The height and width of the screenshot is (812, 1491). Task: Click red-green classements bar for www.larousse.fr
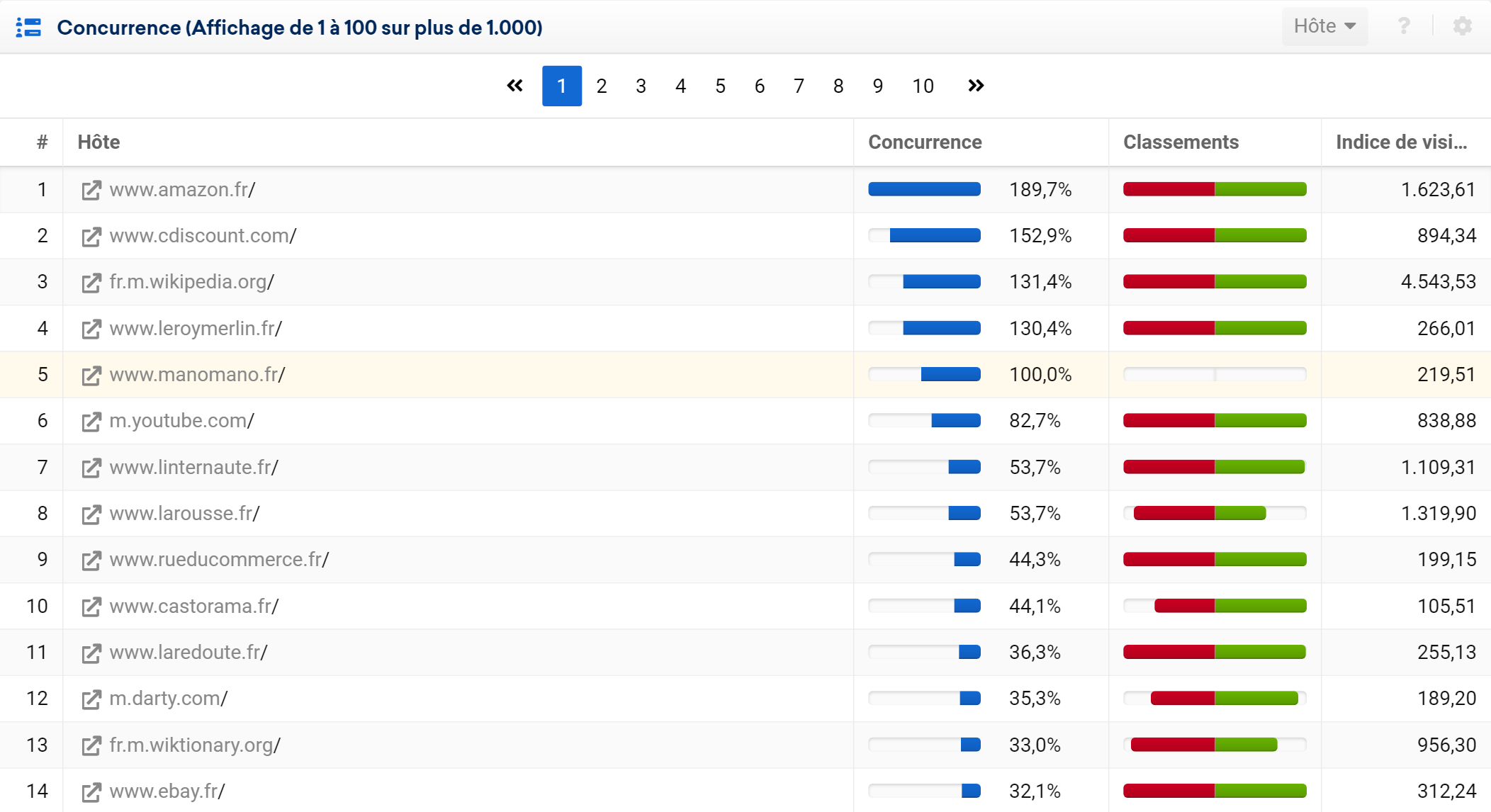pyautogui.click(x=1215, y=513)
